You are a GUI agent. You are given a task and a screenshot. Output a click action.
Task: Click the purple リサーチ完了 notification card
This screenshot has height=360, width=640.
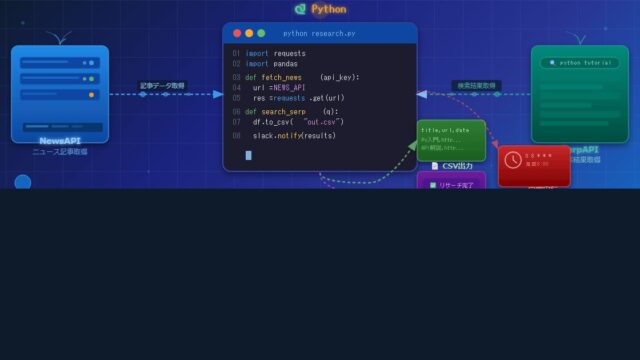(x=451, y=180)
